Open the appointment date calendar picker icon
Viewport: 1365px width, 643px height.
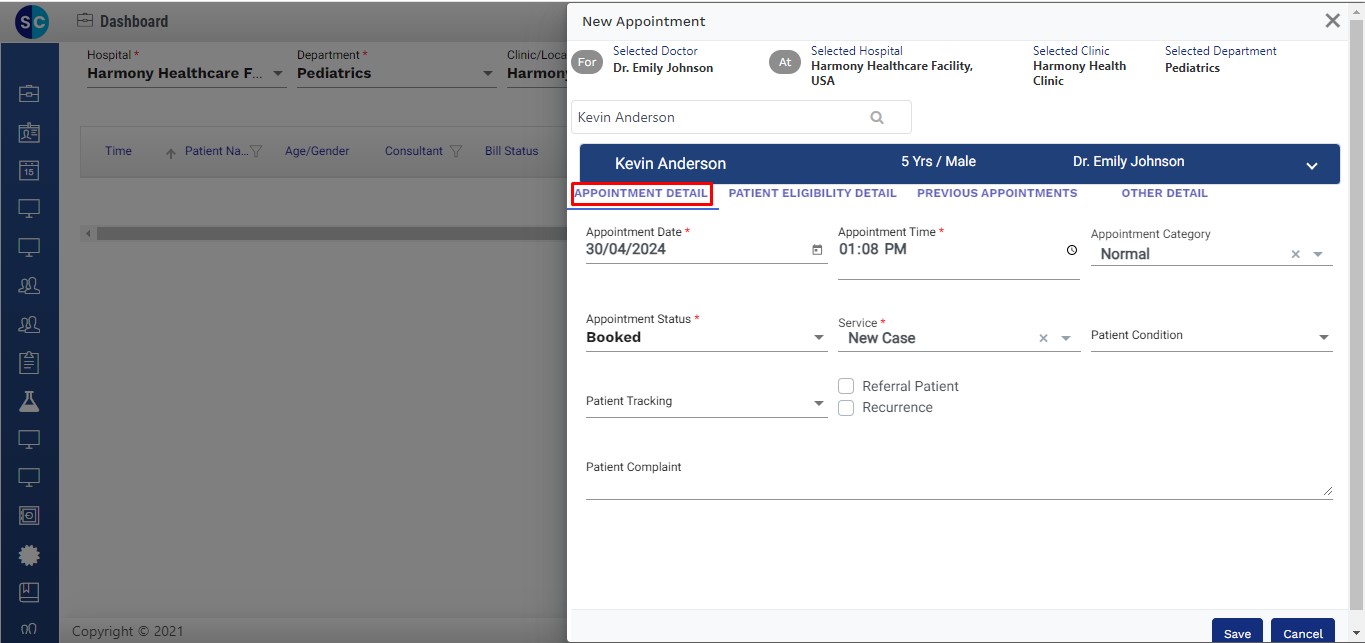tap(817, 250)
